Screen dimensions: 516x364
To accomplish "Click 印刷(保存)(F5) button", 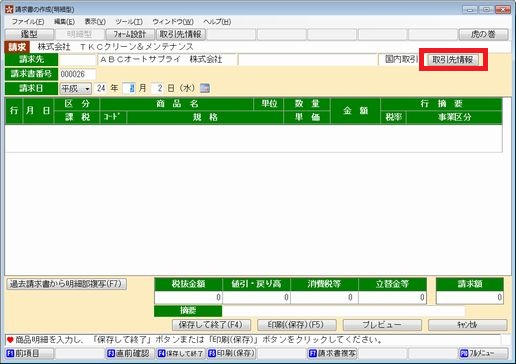I will 296,325.
